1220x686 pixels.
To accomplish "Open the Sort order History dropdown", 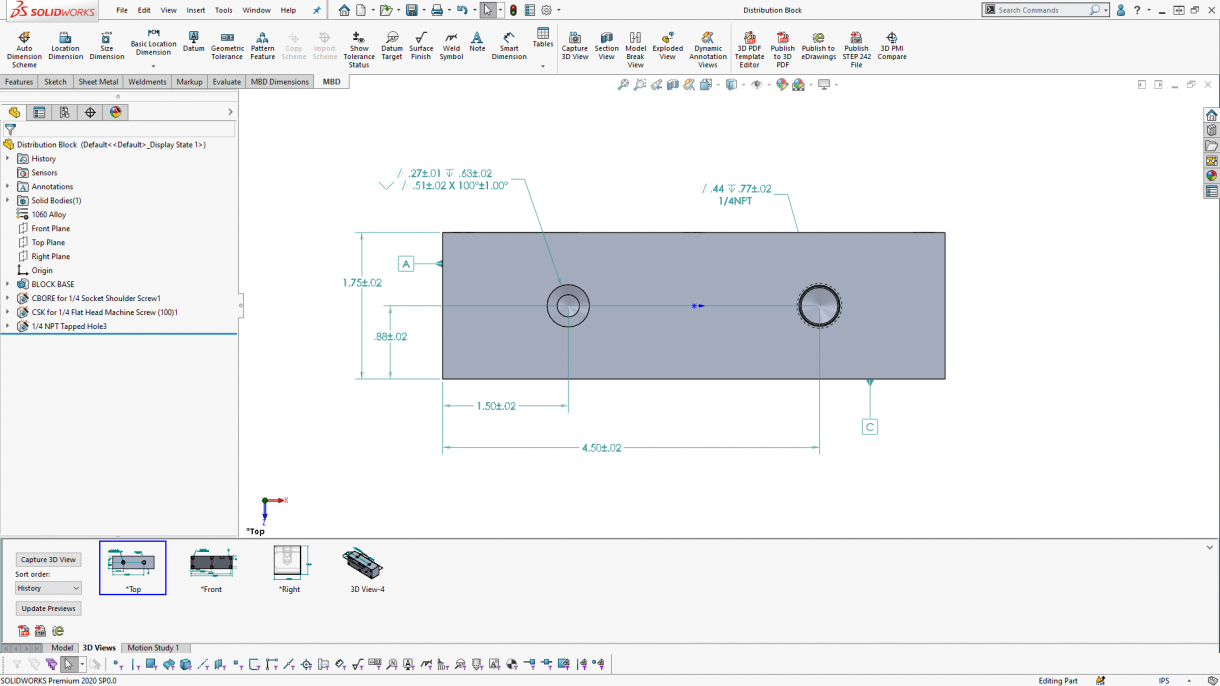I will (x=48, y=588).
